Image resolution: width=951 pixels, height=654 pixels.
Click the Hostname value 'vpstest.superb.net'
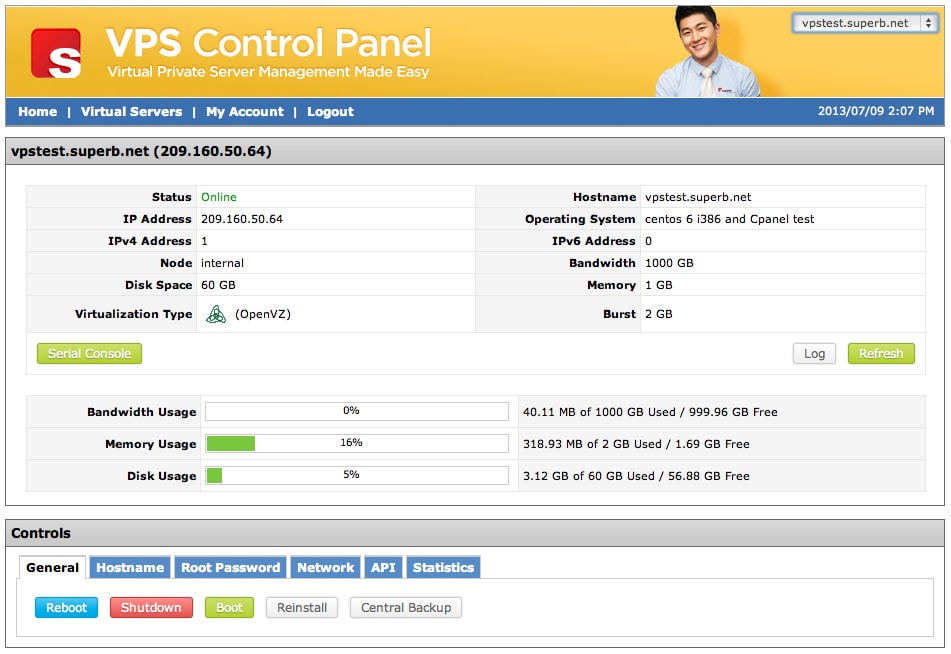point(698,197)
